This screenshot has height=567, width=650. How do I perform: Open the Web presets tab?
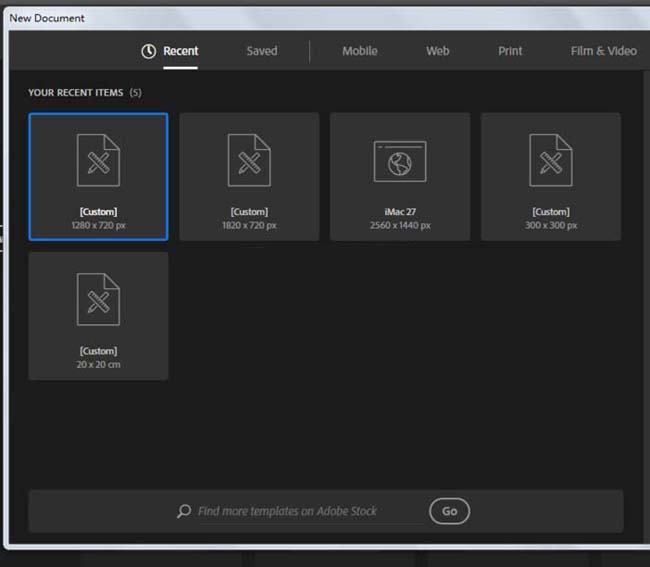coord(438,51)
